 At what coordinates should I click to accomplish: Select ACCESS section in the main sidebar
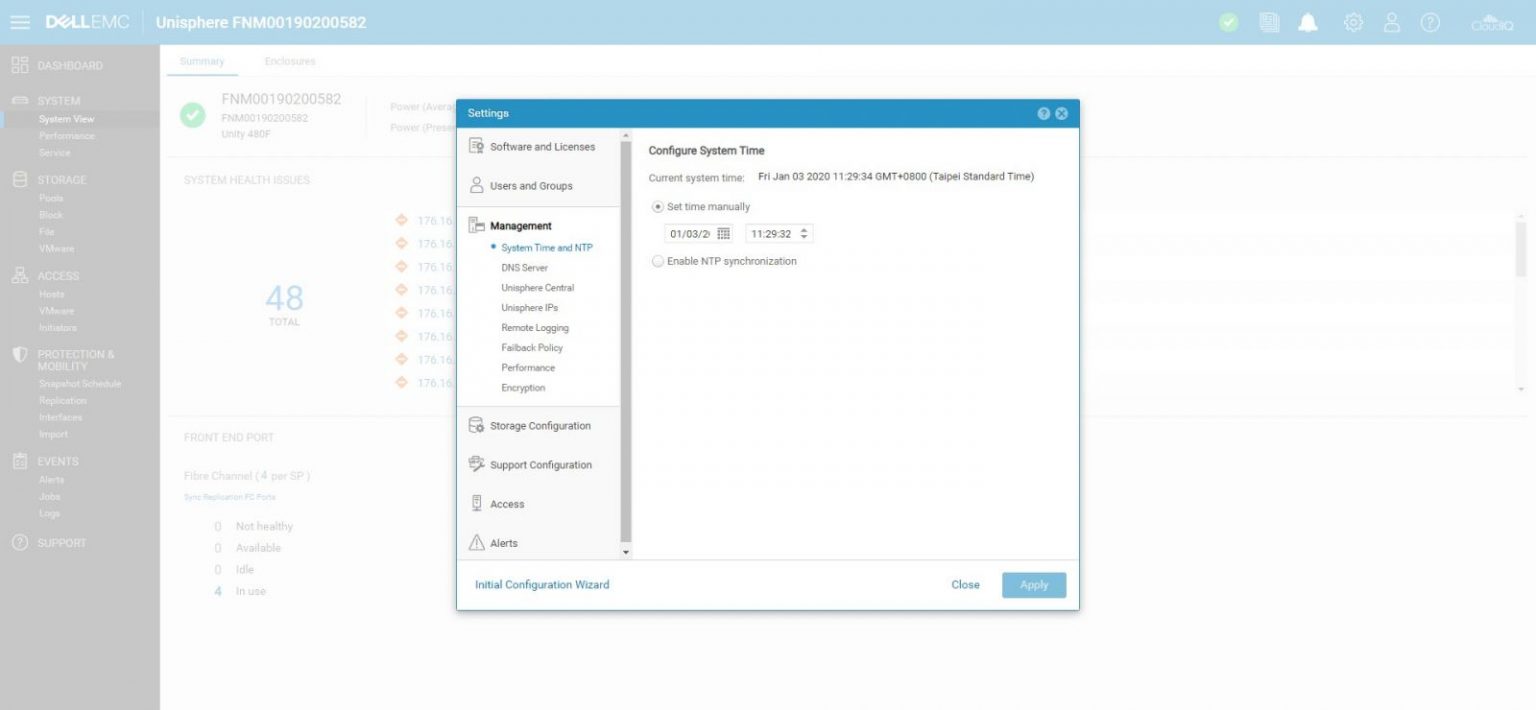[x=58, y=276]
